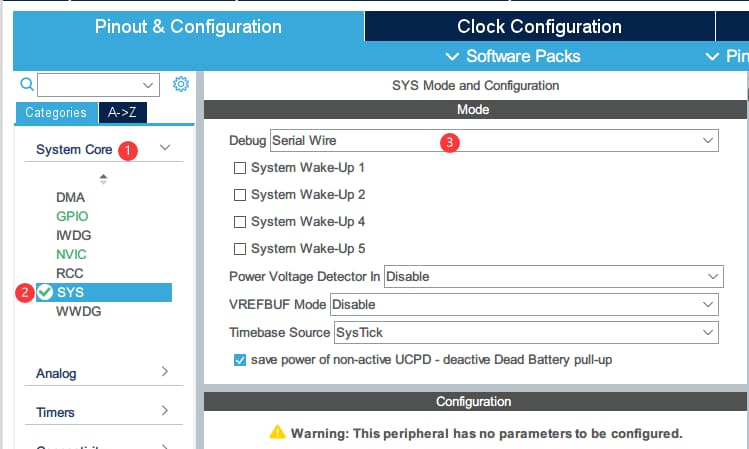Change the Timebase Source SysTick dropdown
This screenshot has height=449, width=749.
coord(526,332)
